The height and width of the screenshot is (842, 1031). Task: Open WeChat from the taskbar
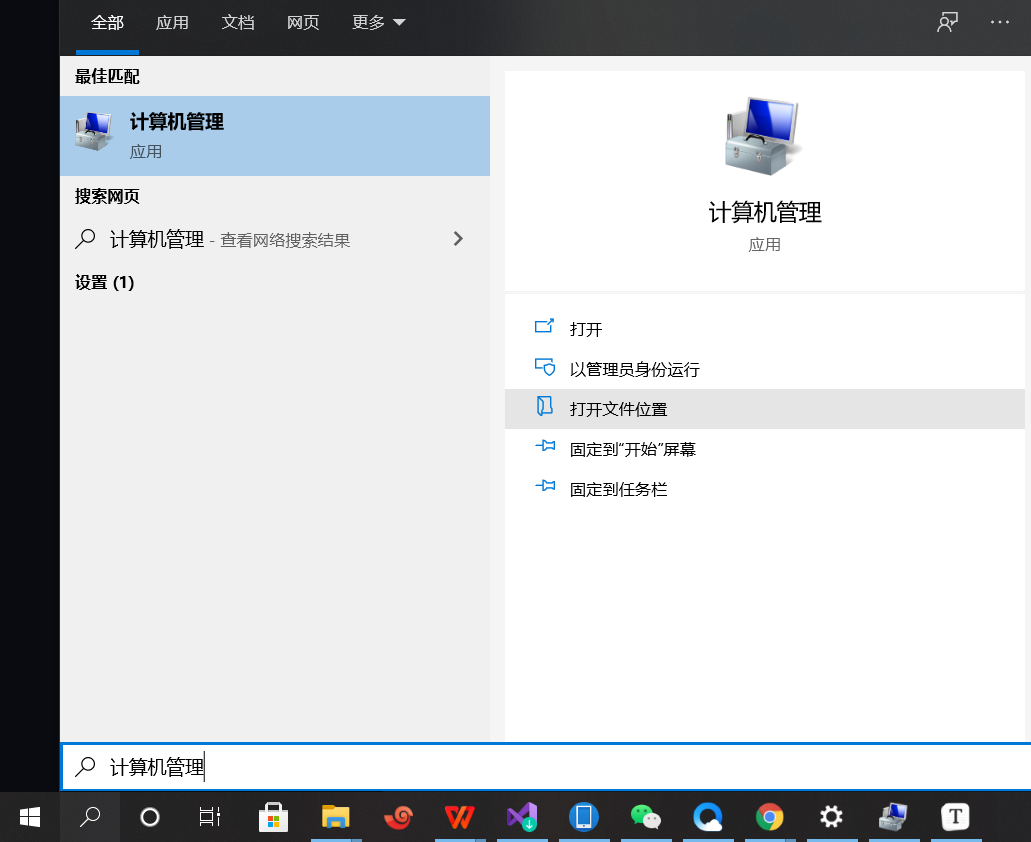point(646,817)
